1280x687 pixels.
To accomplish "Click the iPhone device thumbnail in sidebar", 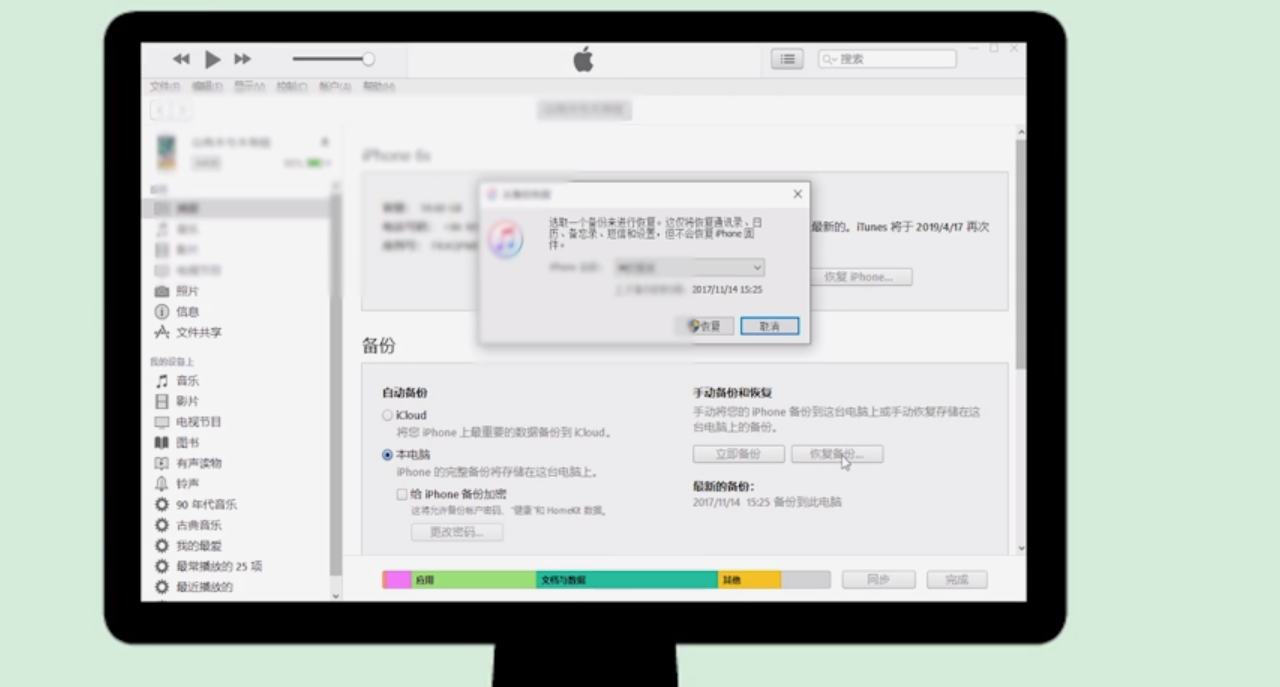I will pyautogui.click(x=166, y=153).
